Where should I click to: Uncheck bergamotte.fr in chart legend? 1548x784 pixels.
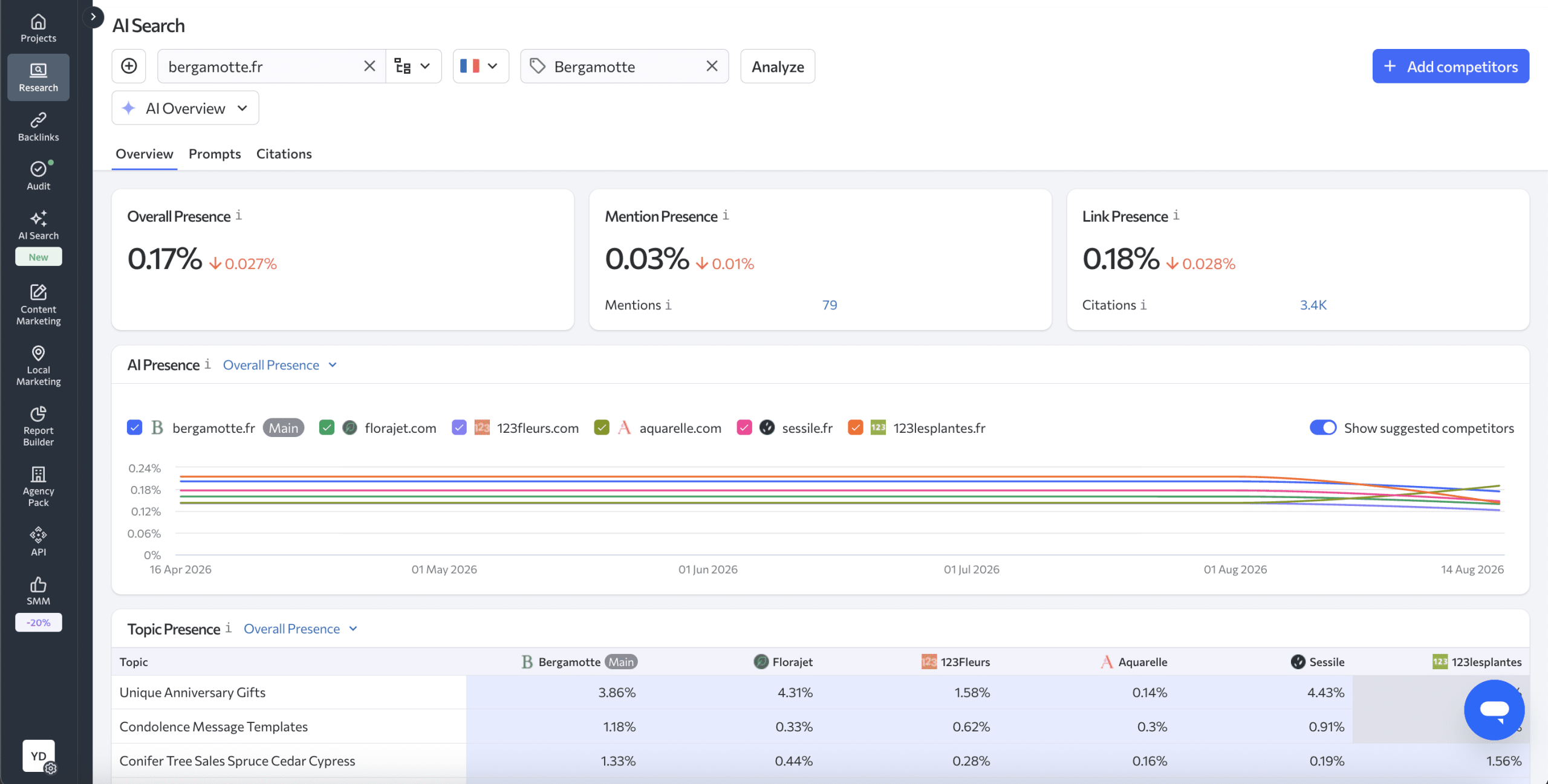tap(134, 428)
